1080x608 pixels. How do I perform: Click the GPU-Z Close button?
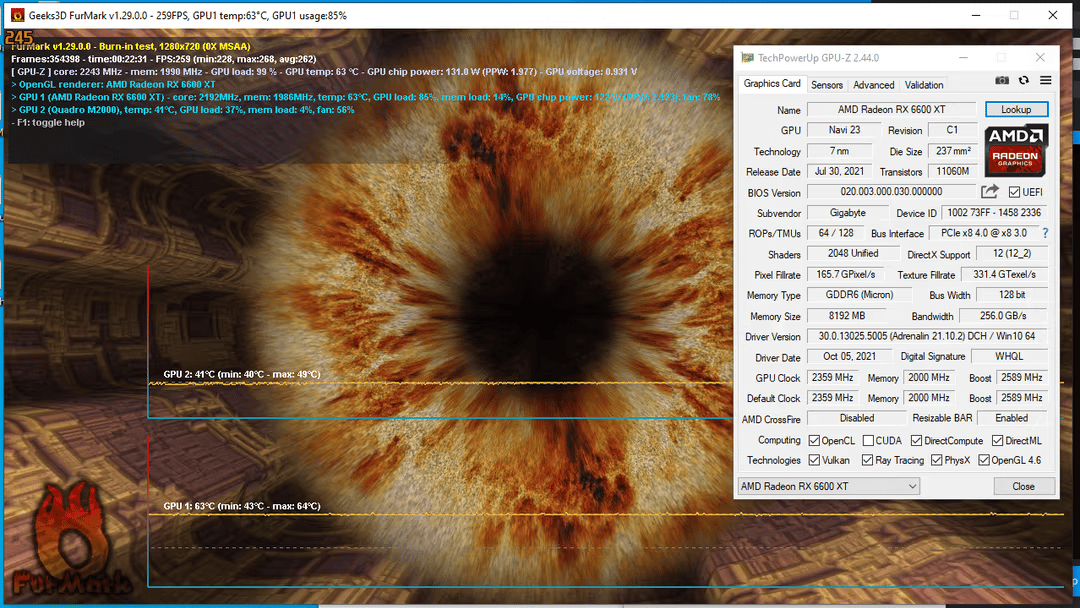[1024, 486]
